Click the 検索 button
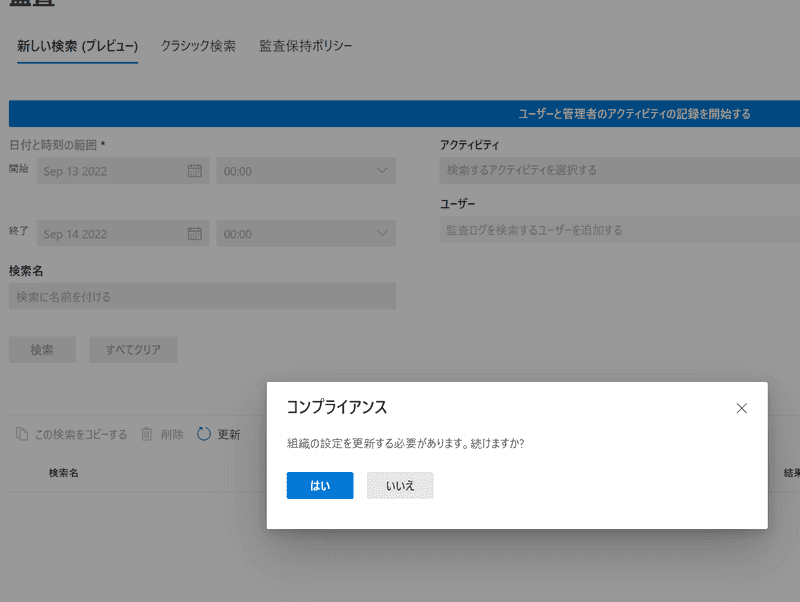This screenshot has height=602, width=800. click(42, 350)
